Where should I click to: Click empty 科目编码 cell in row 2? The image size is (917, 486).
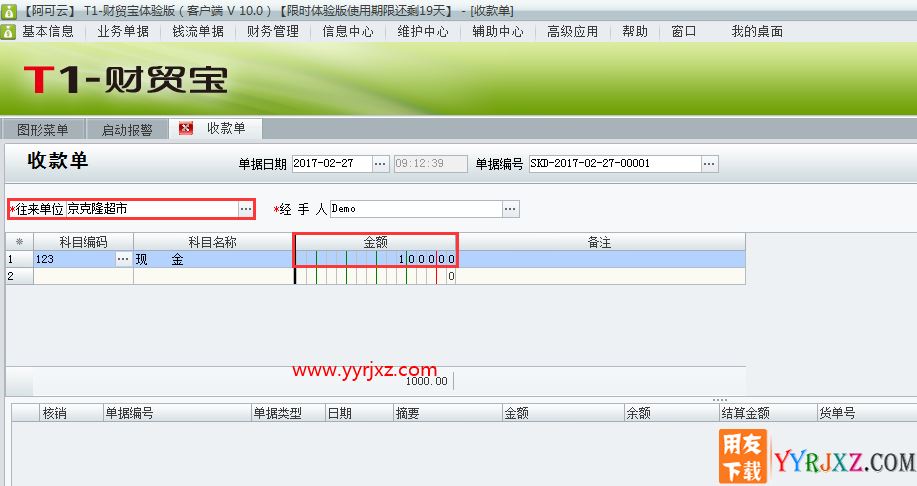point(84,276)
